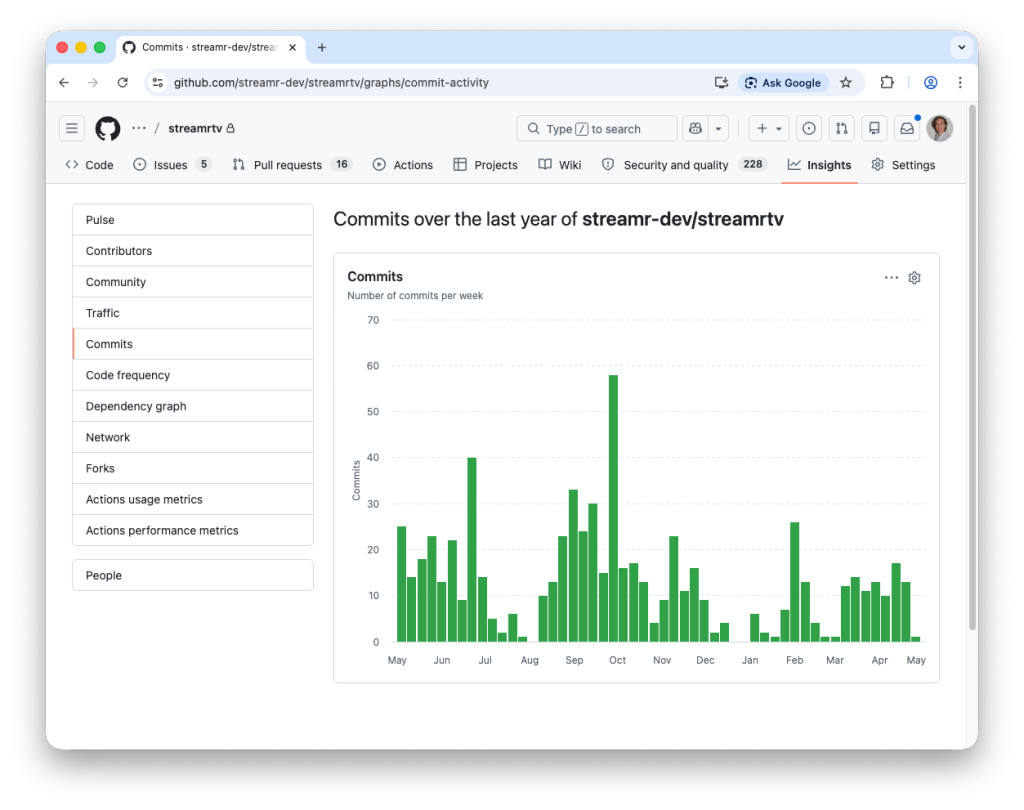Open Contributors in the sidebar
The height and width of the screenshot is (810, 1024).
click(x=193, y=251)
